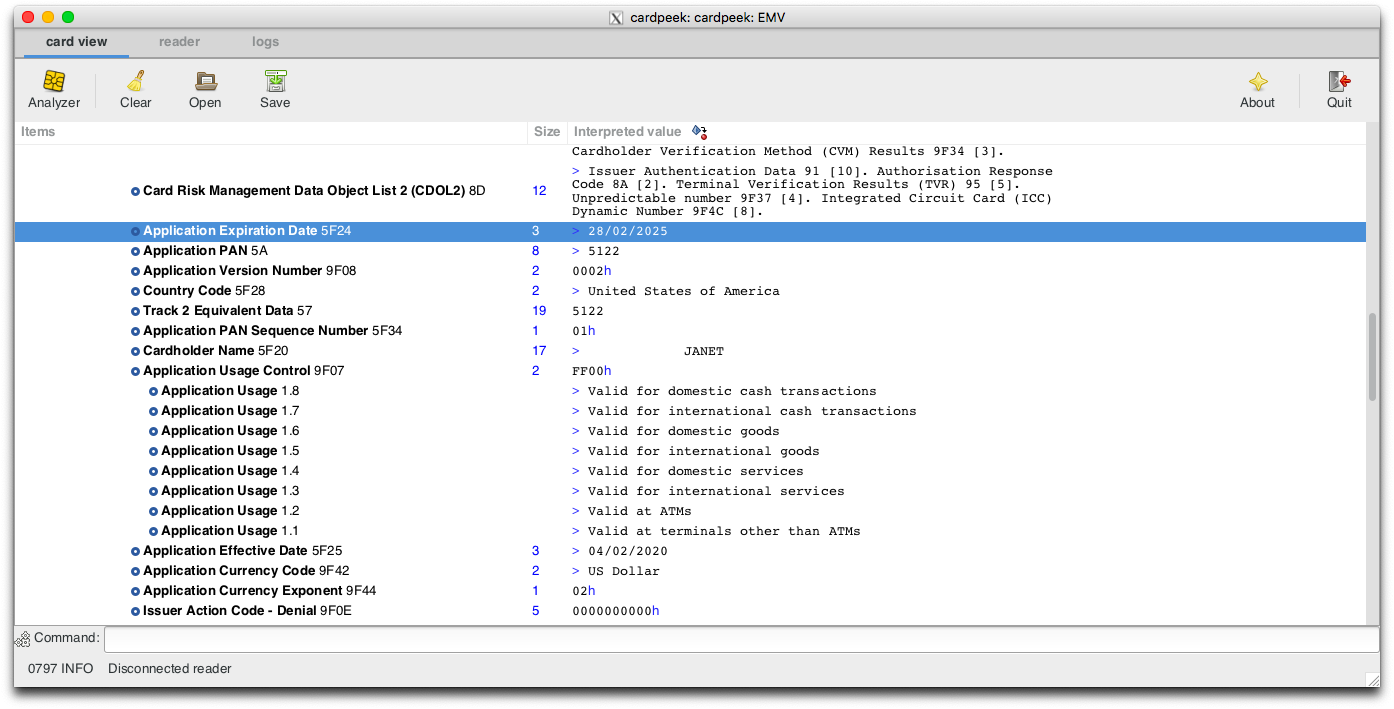This screenshot has height=709, width=1394.
Task: Select Application Usage 1.8 row
Action: click(690, 391)
